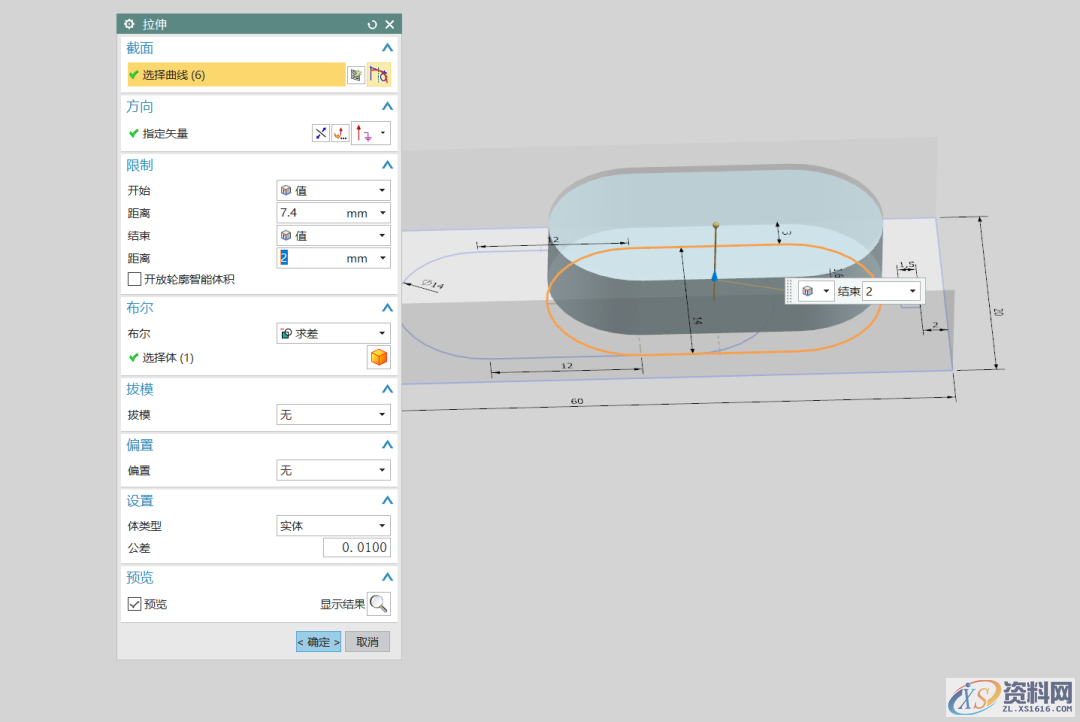Open the gear settings icon in title bar
The image size is (1080, 722).
pyautogui.click(x=129, y=24)
